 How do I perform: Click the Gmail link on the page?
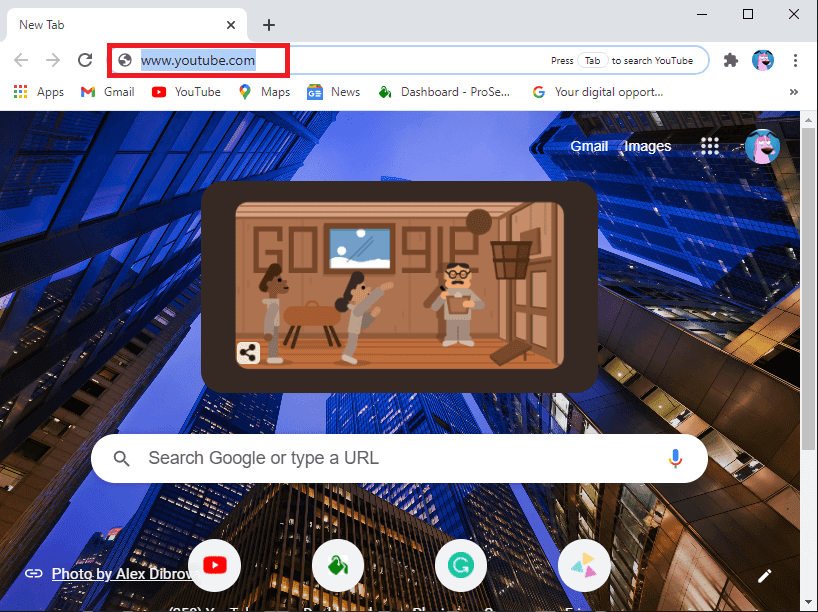(589, 146)
